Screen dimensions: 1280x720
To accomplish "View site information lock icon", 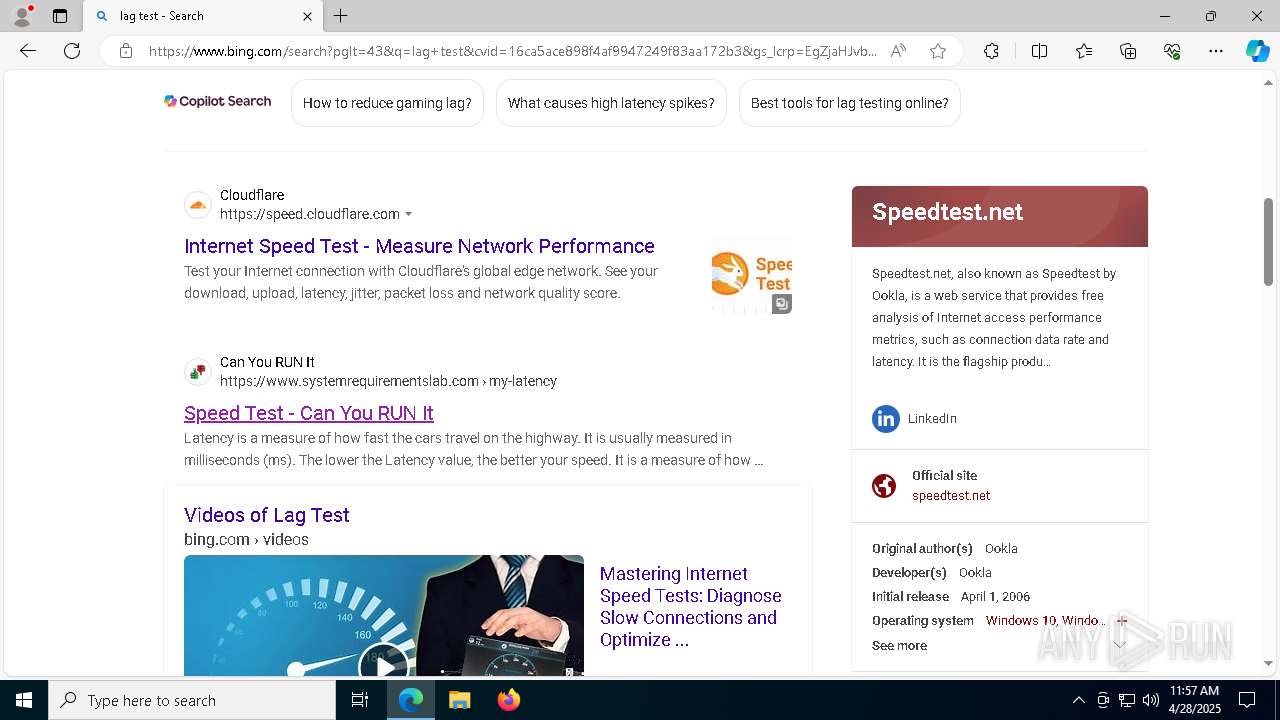I will point(126,51).
